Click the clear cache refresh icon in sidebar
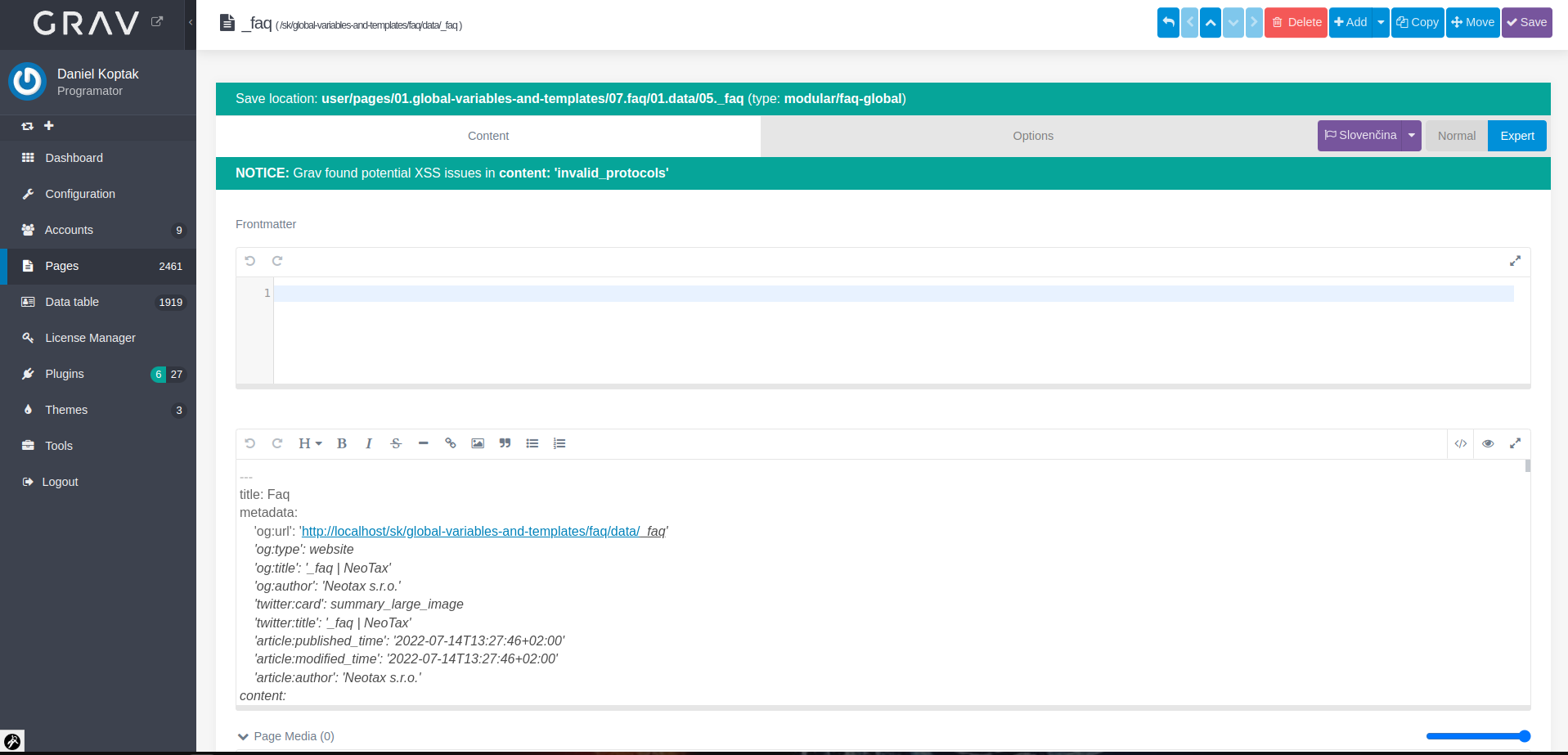 (x=28, y=126)
